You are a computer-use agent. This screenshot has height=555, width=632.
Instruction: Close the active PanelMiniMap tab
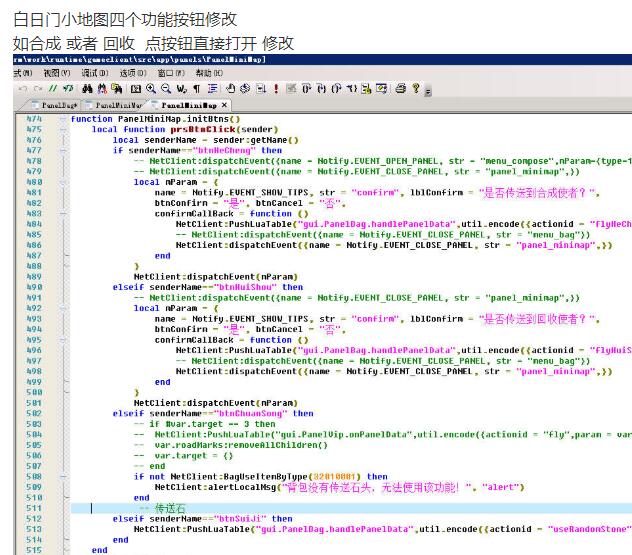click(x=224, y=104)
